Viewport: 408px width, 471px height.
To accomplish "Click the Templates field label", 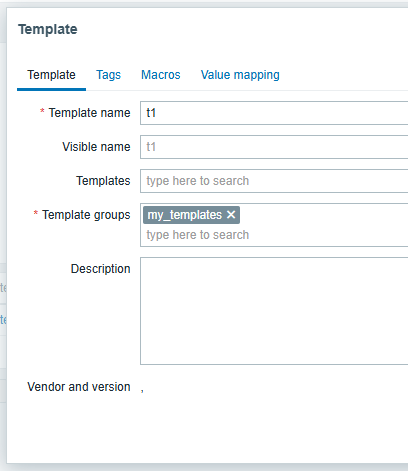I will pyautogui.click(x=103, y=181).
